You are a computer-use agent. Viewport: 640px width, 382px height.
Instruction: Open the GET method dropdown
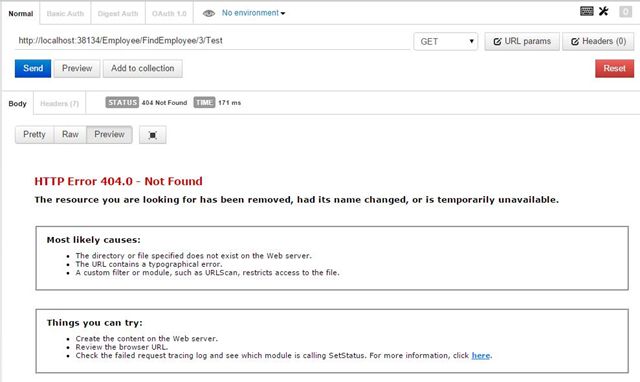coord(446,41)
